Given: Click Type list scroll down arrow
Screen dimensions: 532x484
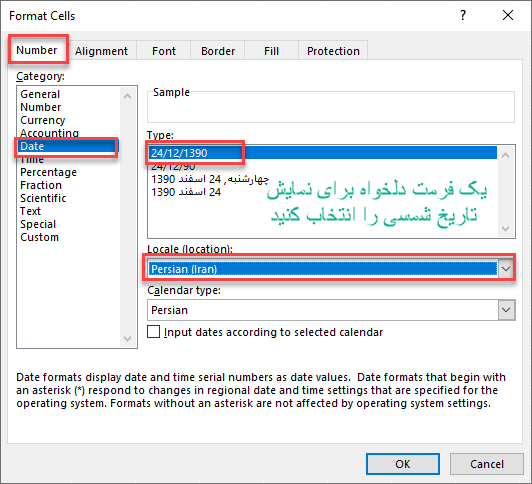Looking at the screenshot, I should click(x=505, y=229).
